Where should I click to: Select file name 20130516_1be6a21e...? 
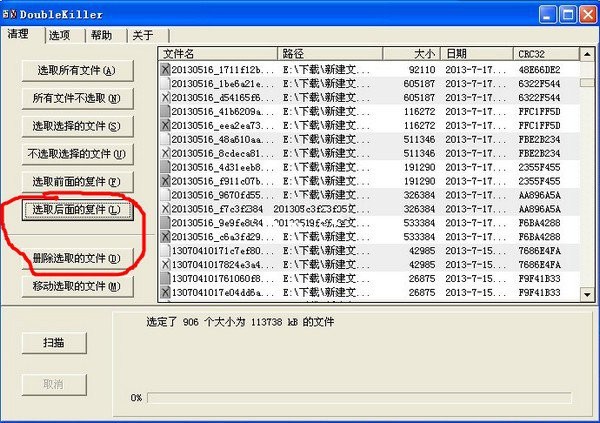(223, 83)
